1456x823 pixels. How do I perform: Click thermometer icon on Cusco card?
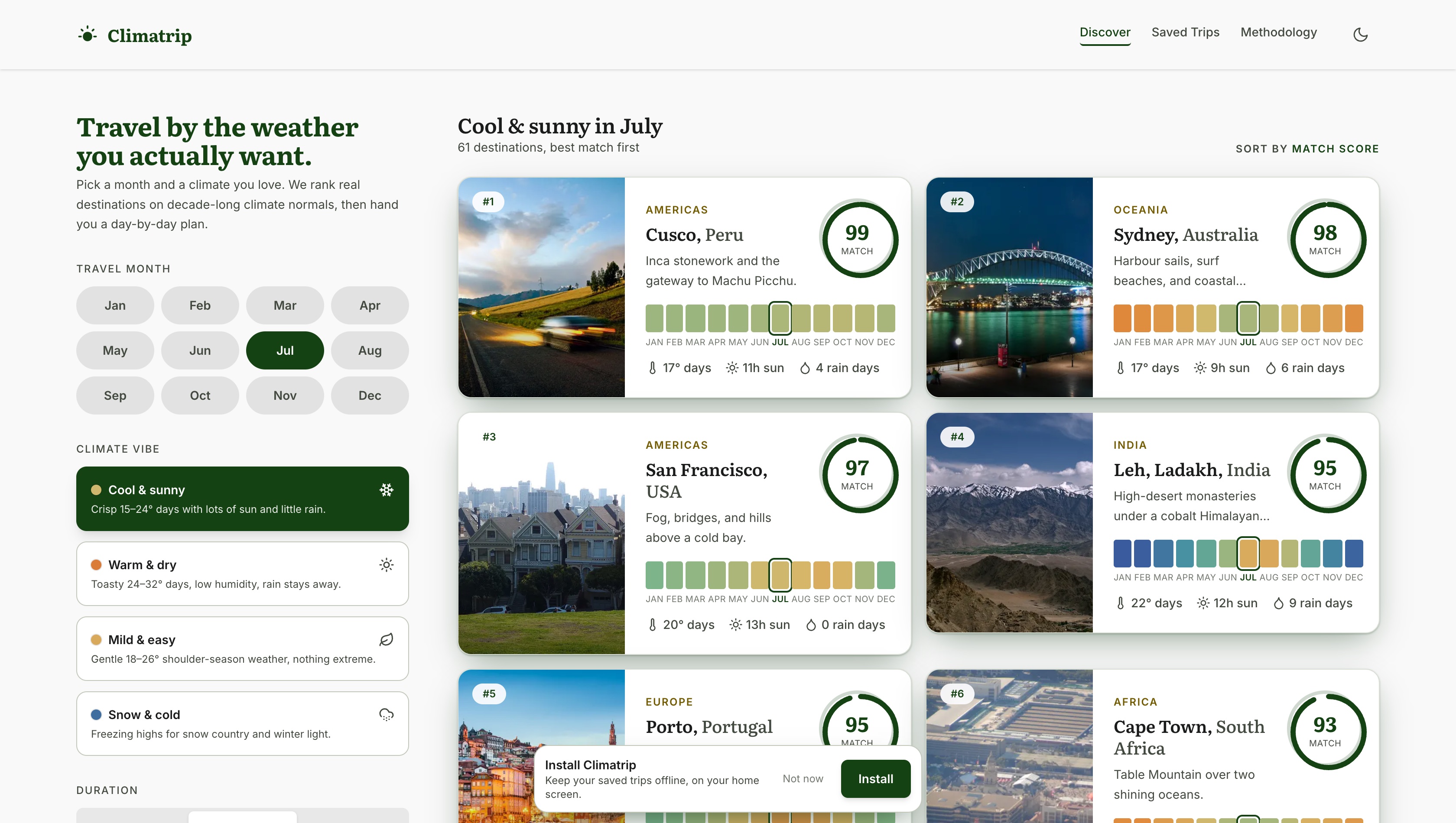[x=653, y=368]
